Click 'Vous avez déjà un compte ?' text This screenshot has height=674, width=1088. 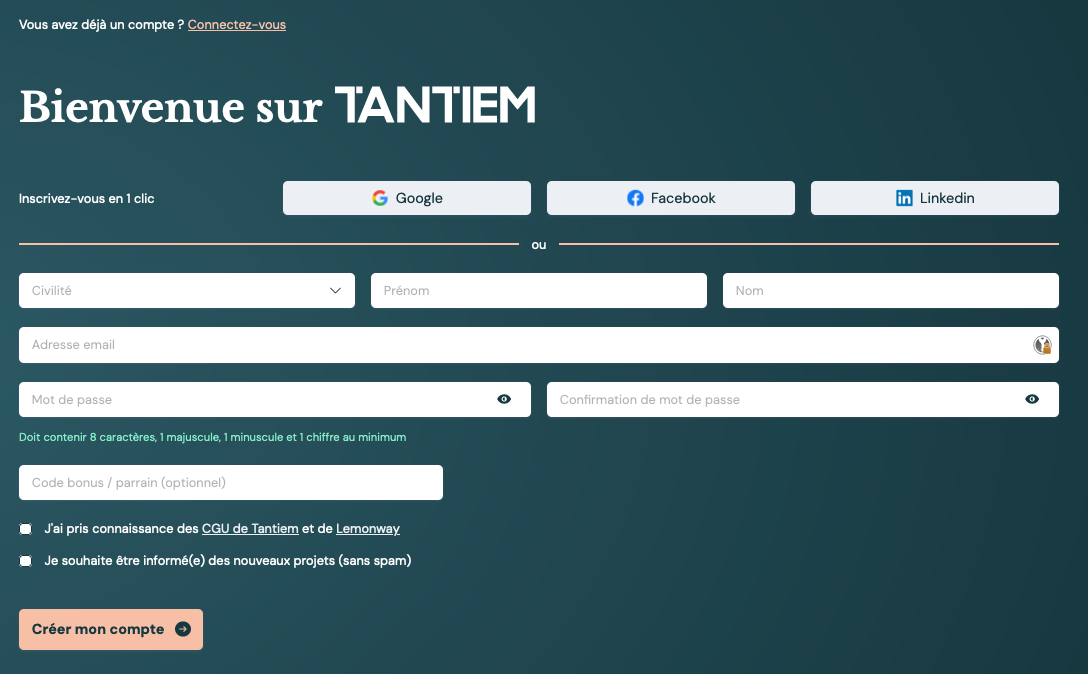tap(101, 24)
